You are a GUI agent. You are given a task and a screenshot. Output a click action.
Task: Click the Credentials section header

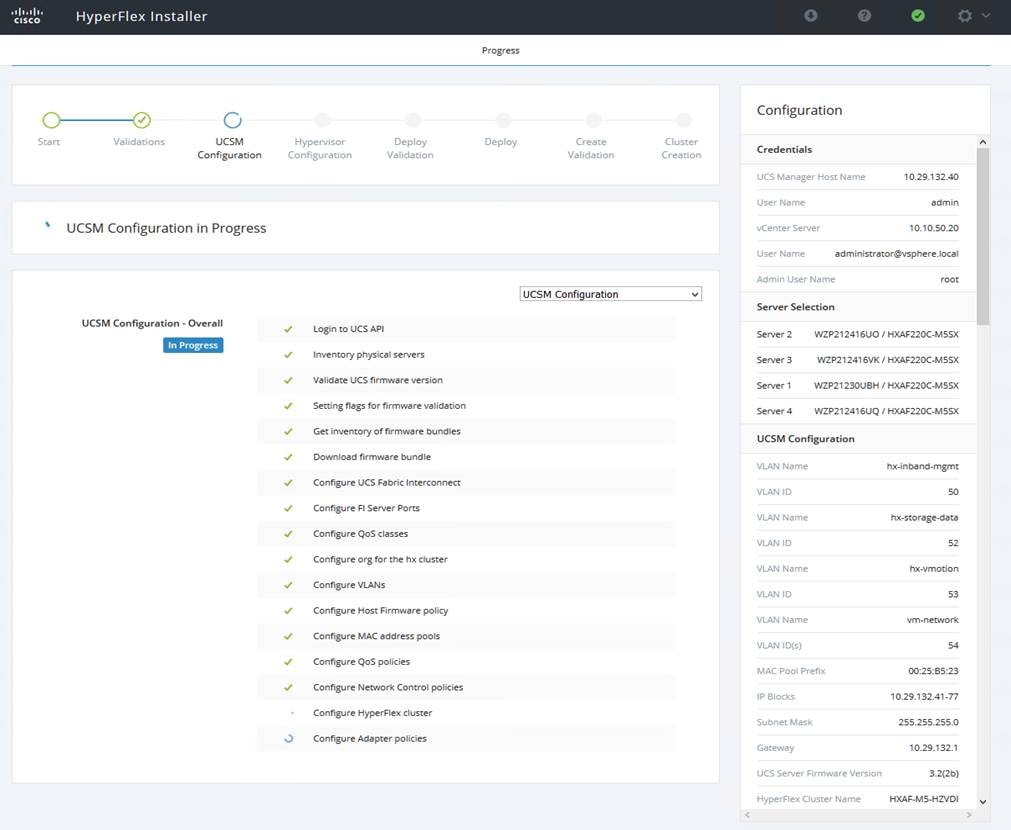tap(858, 149)
